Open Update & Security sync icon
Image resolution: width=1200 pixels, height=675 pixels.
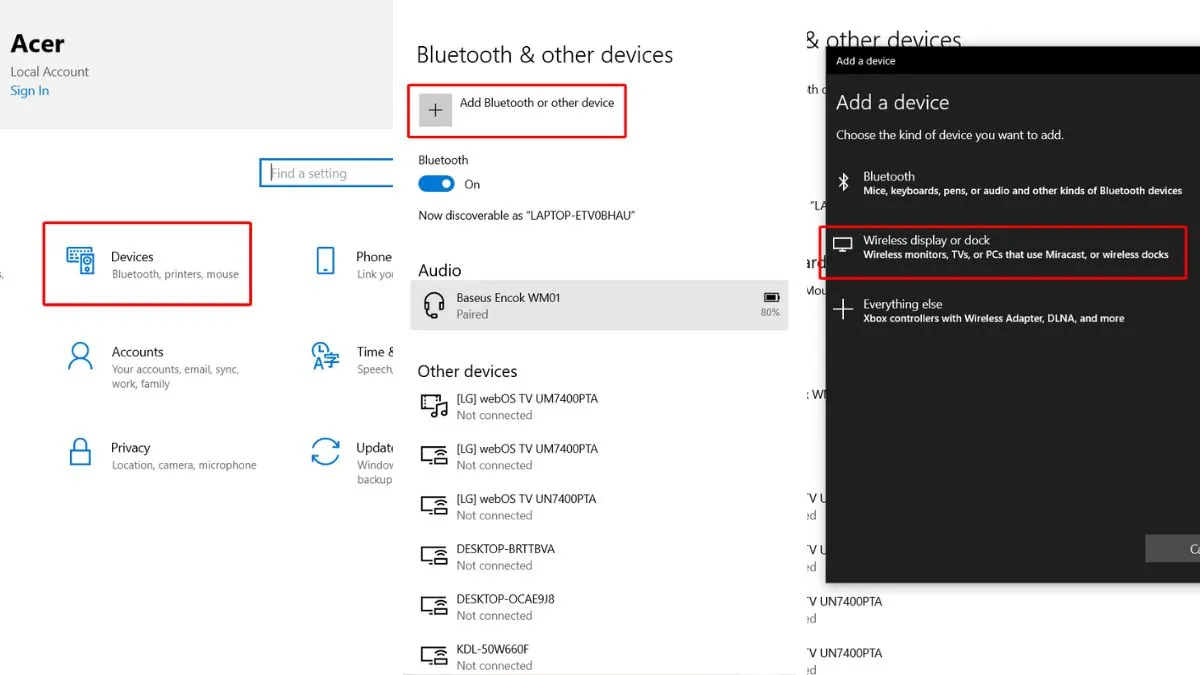(x=325, y=452)
